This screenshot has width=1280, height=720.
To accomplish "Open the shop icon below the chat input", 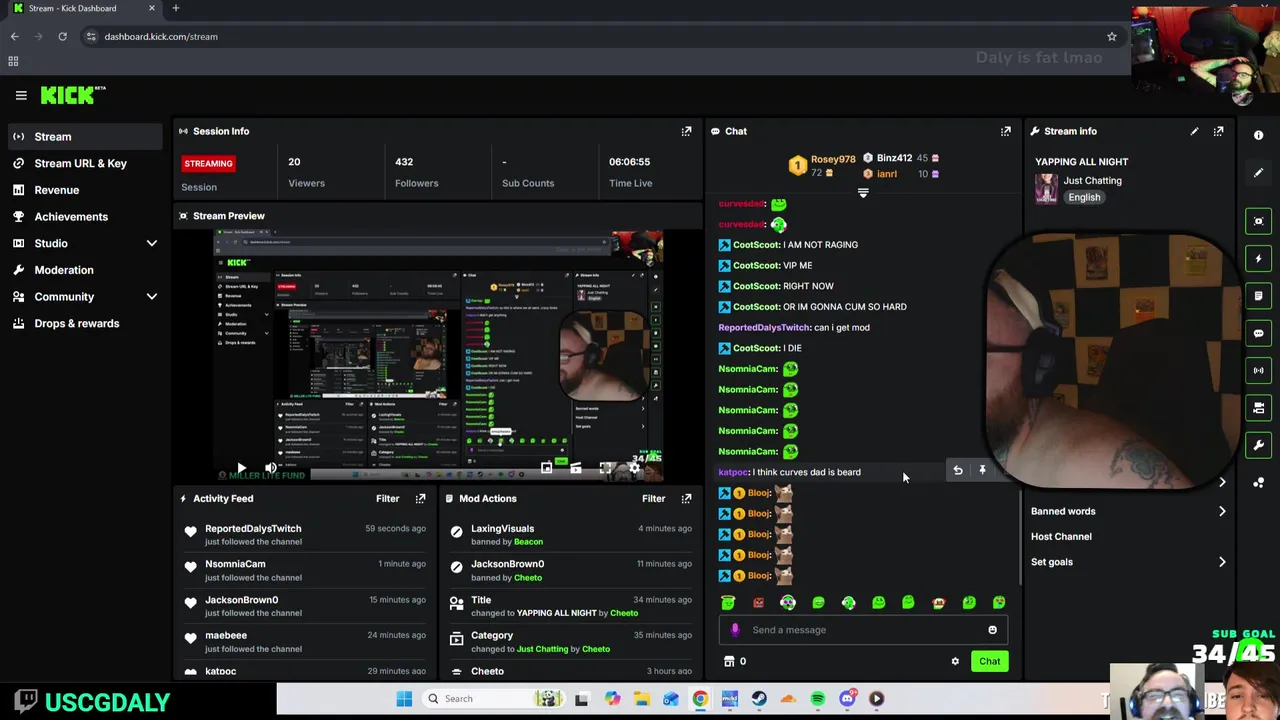I will click(729, 661).
